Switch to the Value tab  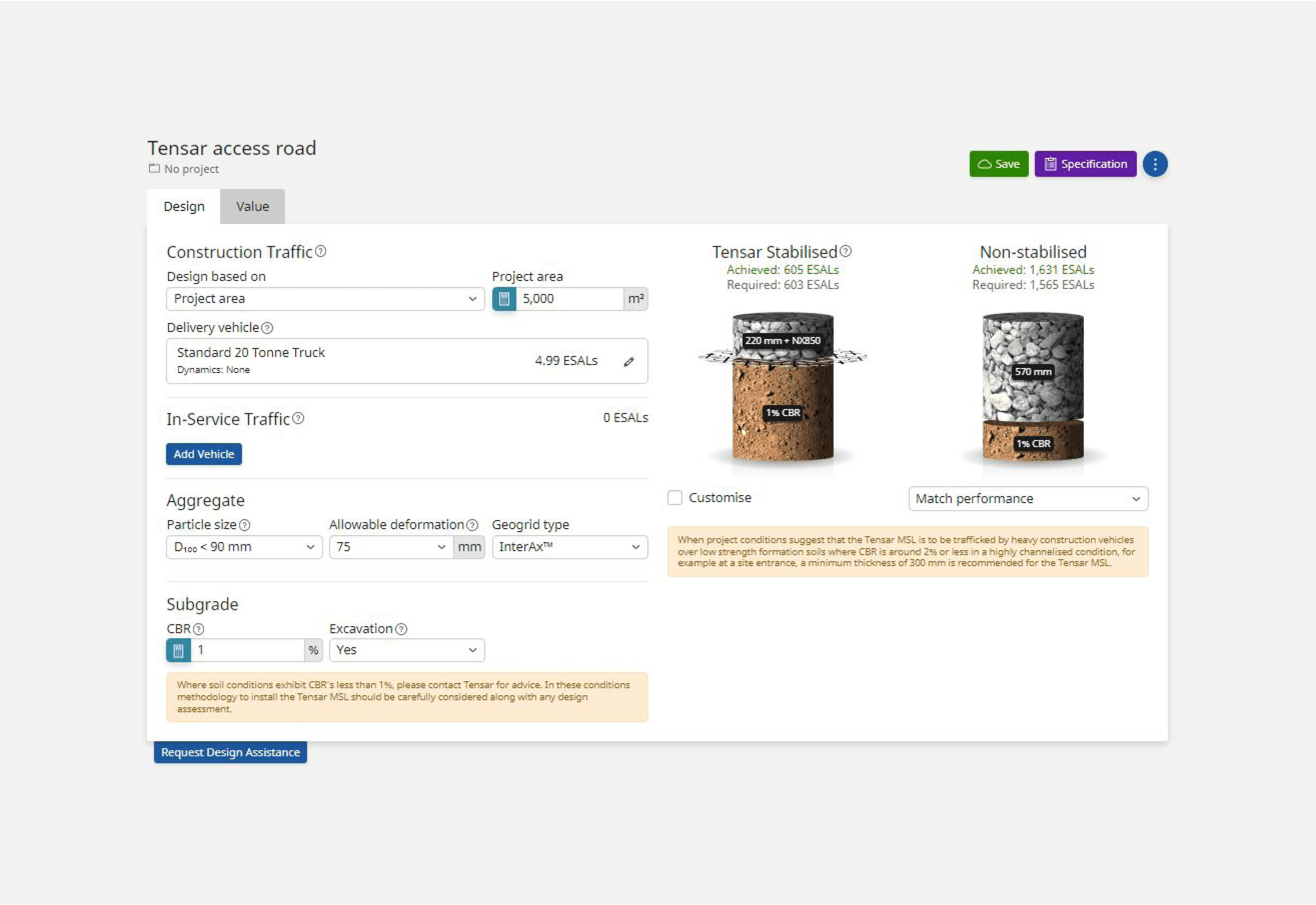[252, 206]
